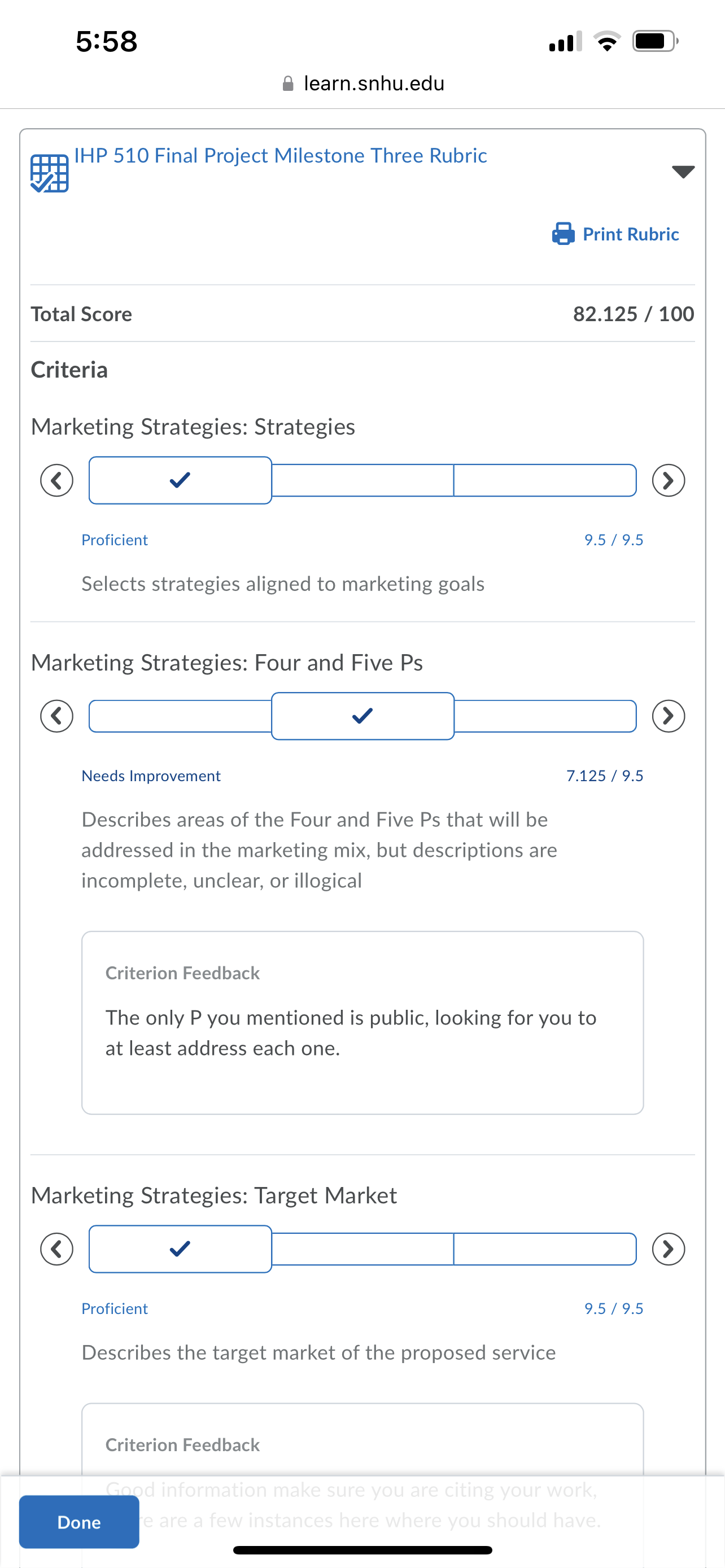
Task: Select the checked Proficient level for Target Market
Action: (180, 1249)
